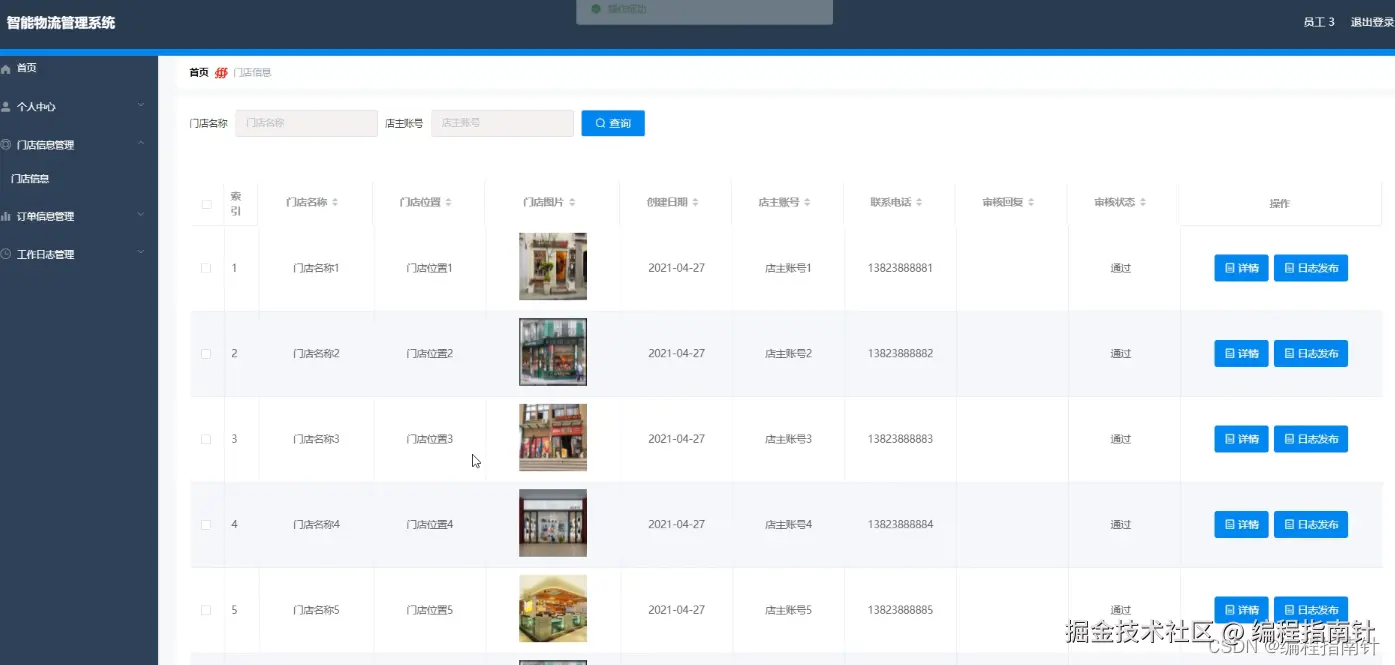Click 日志发布 for 门店名称3
This screenshot has height=665, width=1395.
[x=1311, y=439]
